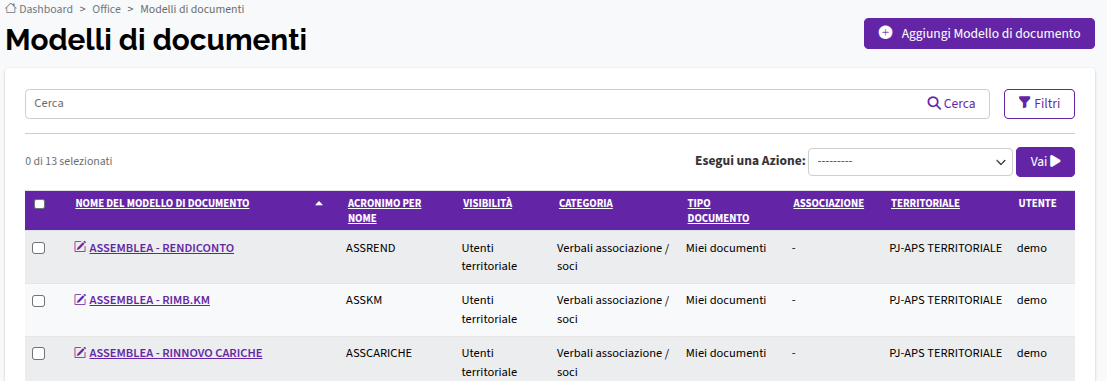This screenshot has height=381, width=1107.
Task: Open the Filtri button
Action: click(1039, 104)
